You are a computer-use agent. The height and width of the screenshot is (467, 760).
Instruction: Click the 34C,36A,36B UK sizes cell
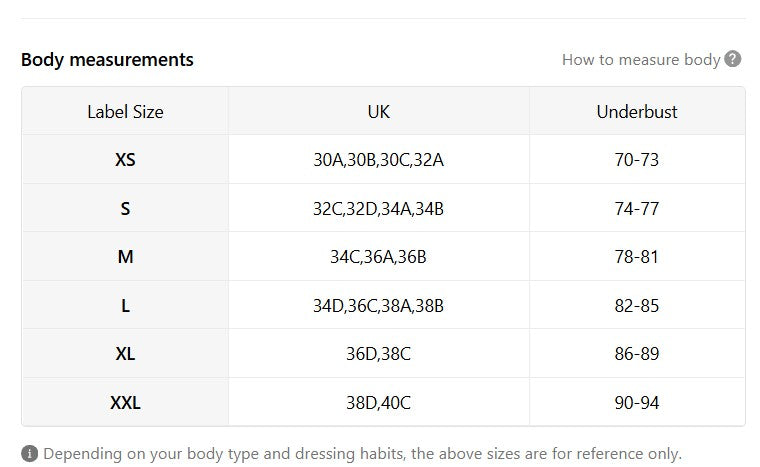[x=379, y=257]
